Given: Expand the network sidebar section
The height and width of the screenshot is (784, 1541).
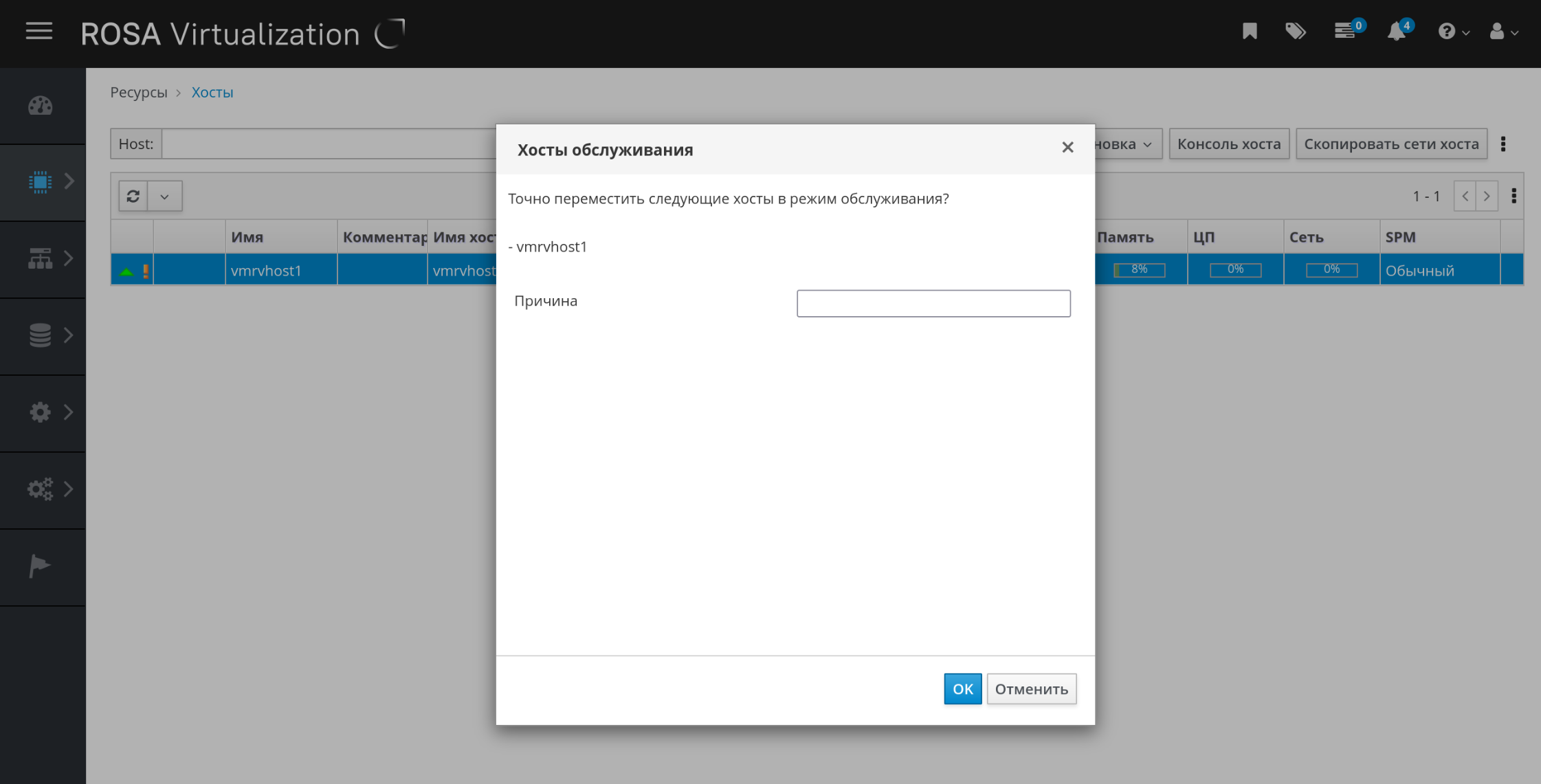Looking at the screenshot, I should (43, 258).
